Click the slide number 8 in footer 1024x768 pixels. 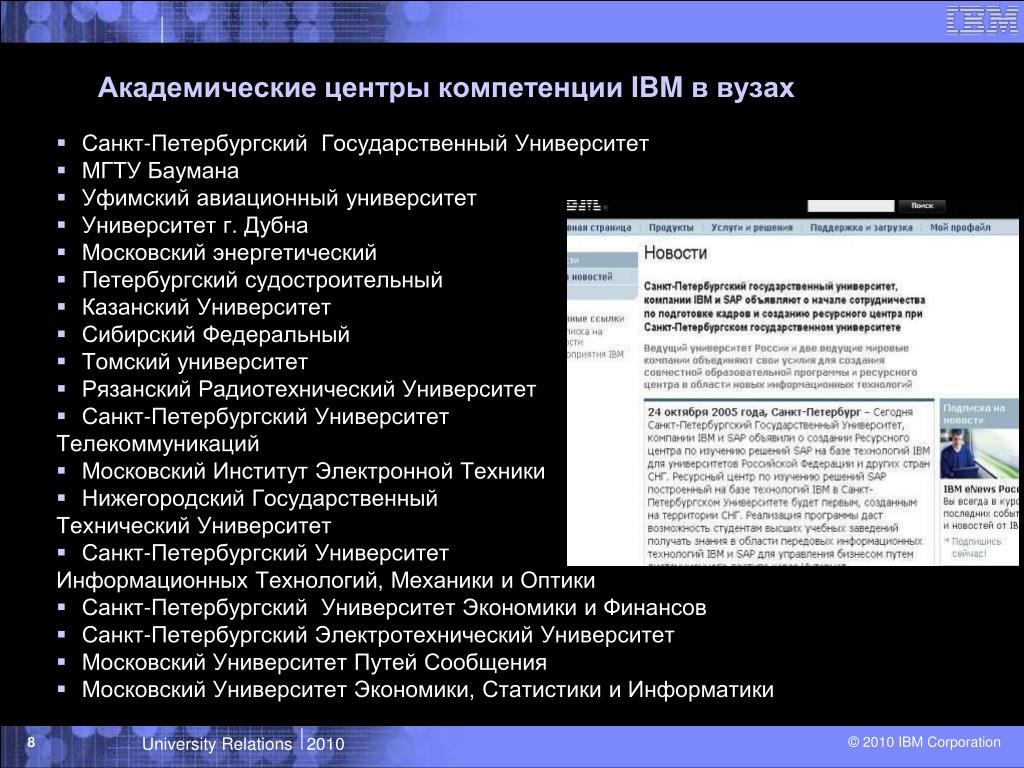[x=31, y=742]
